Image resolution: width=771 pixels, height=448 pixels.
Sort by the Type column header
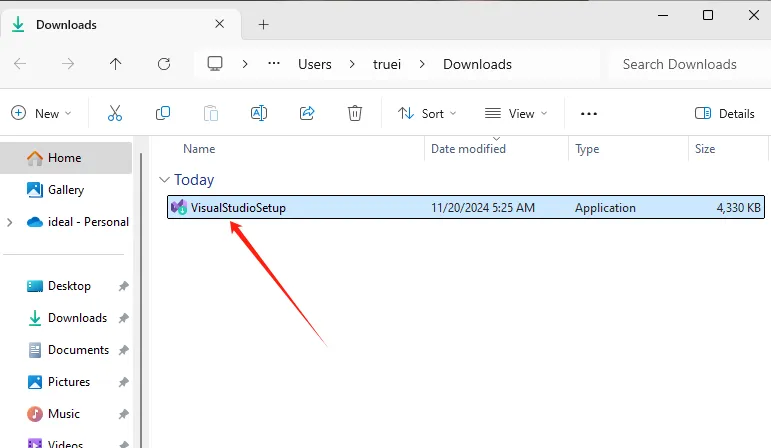[587, 149]
